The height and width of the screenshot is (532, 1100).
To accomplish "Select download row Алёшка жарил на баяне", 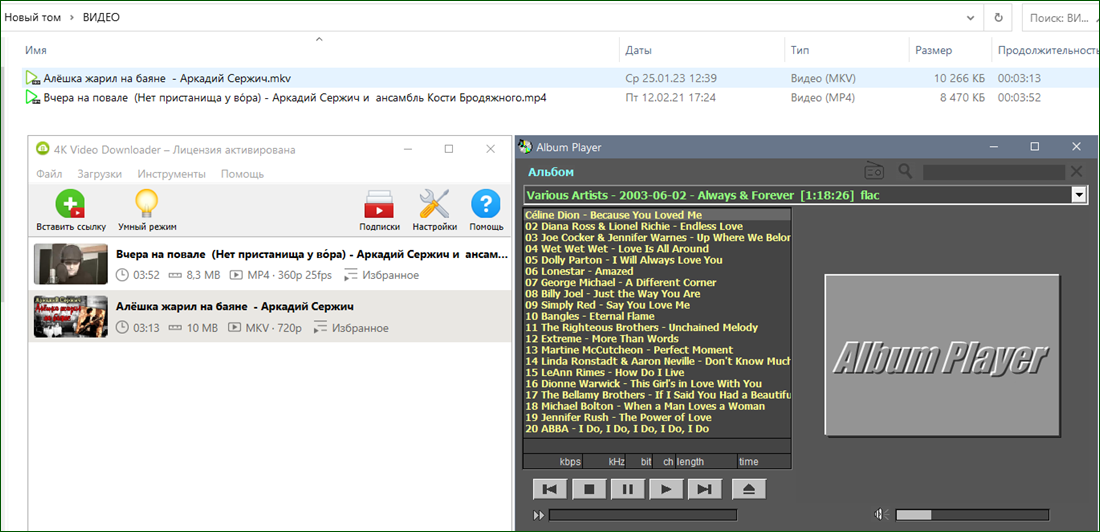I will point(270,317).
